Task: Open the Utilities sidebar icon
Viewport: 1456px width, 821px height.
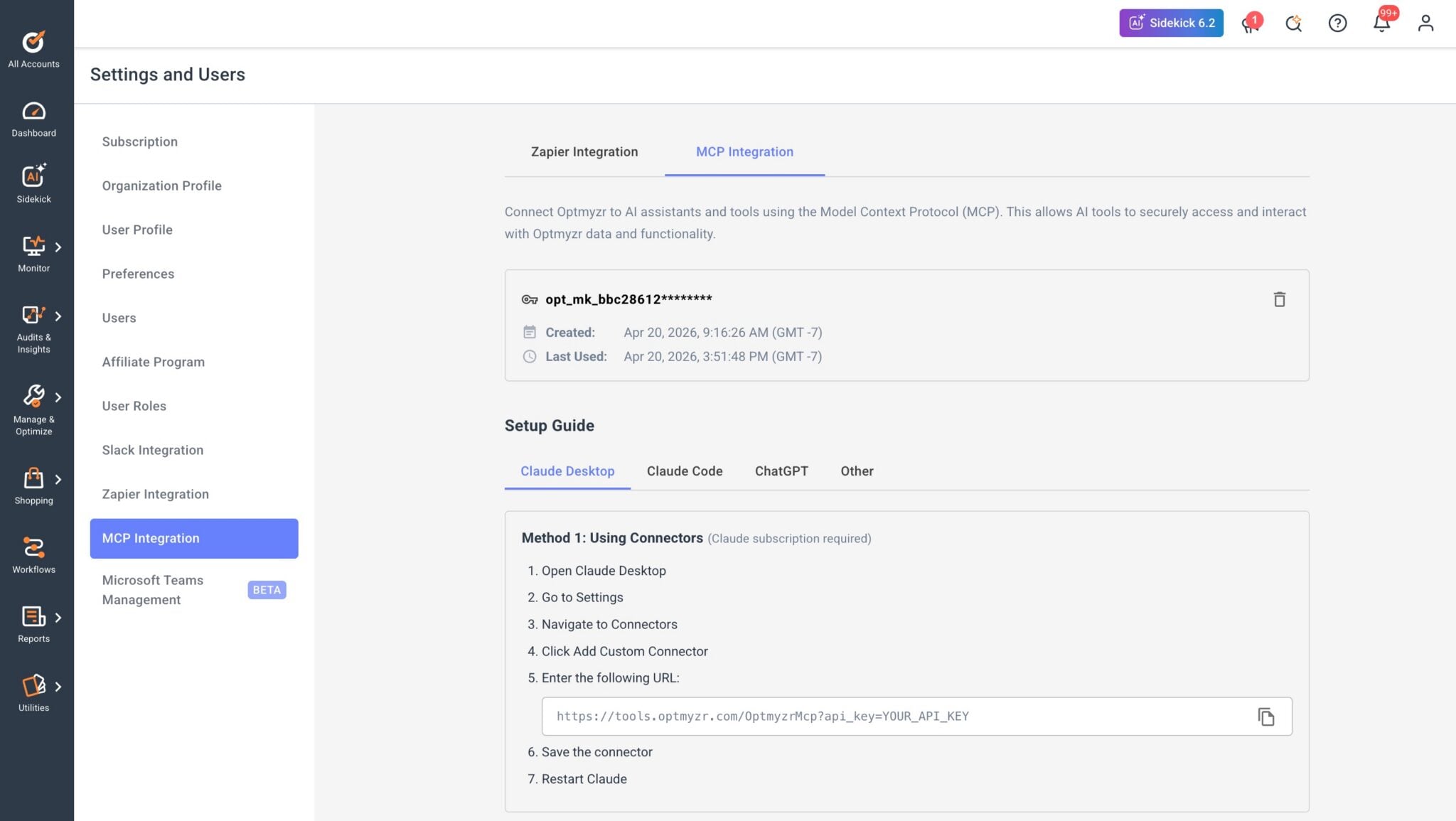Action: coord(33,685)
